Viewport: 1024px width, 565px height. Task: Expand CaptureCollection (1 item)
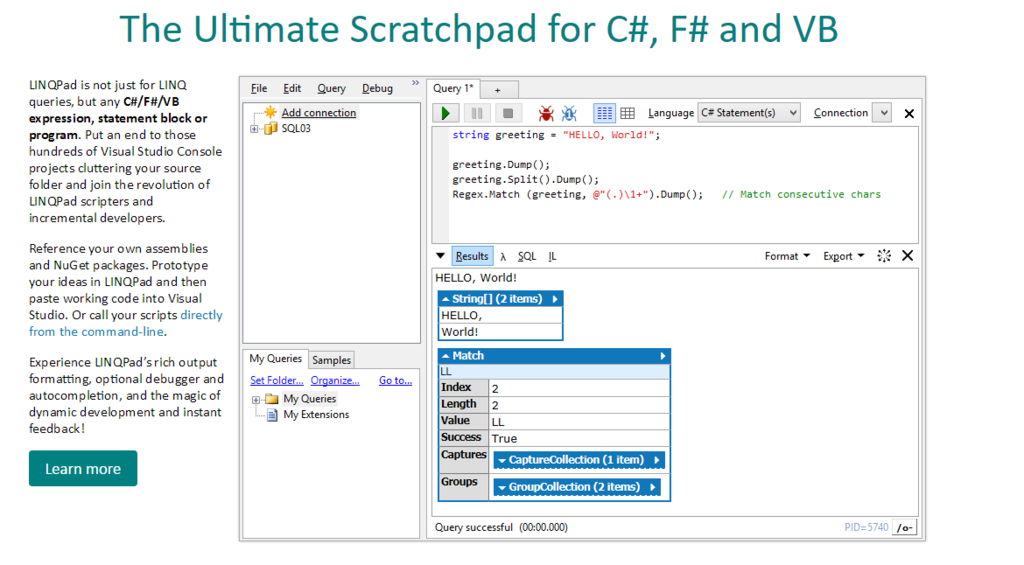579,460
